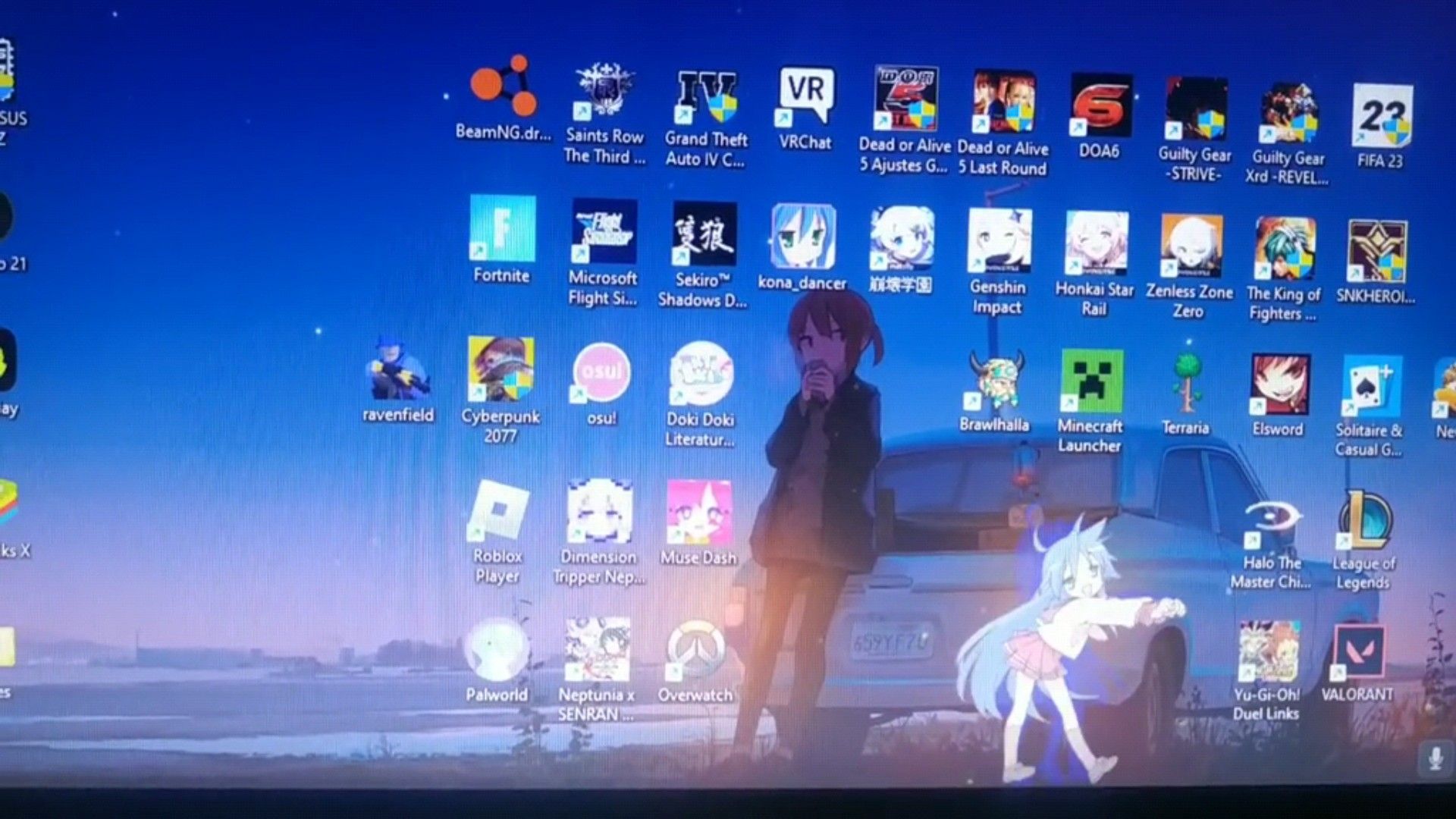Click the Honkai Star Rail icon
This screenshot has width=1456, height=819.
(1095, 244)
